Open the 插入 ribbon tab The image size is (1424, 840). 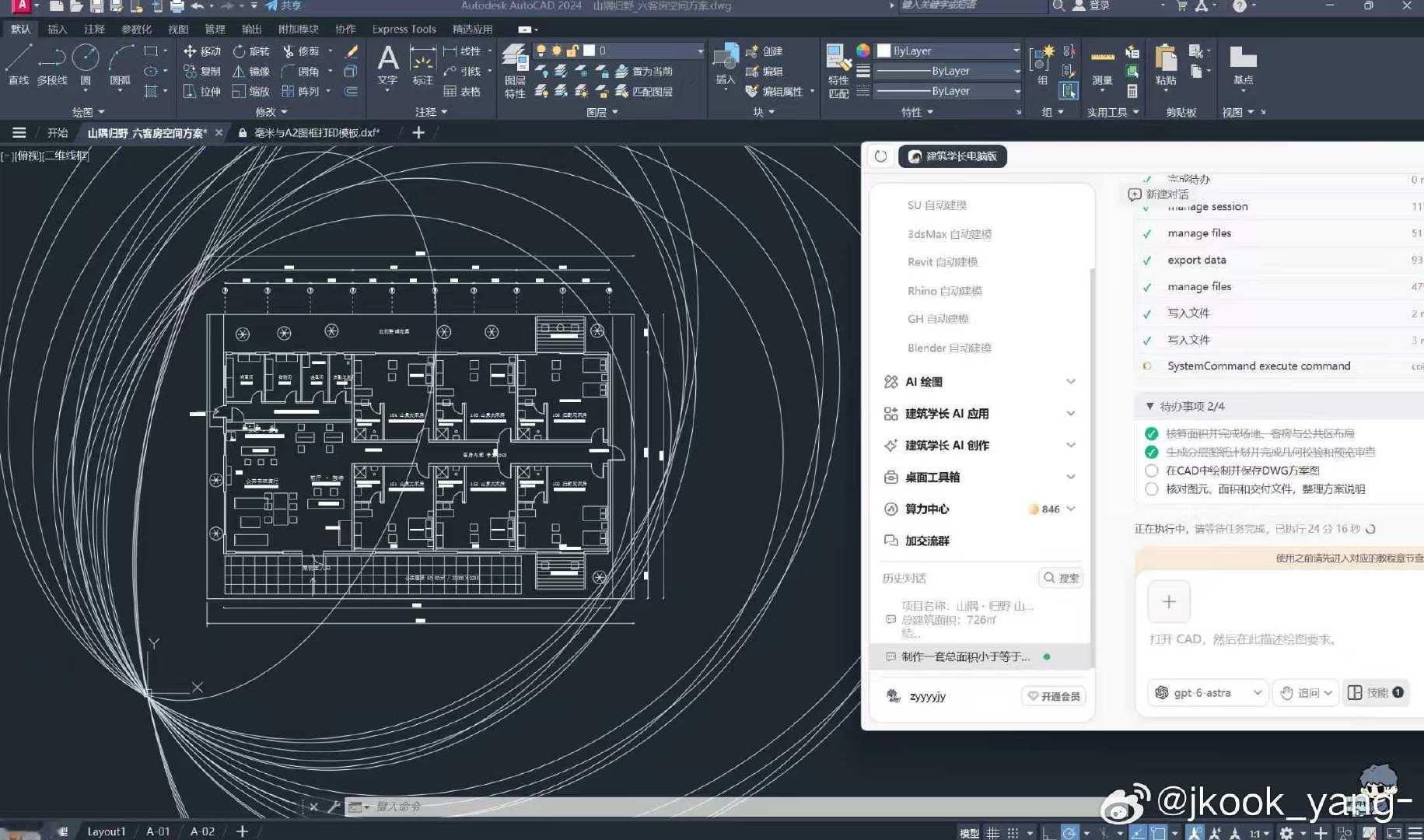(57, 29)
